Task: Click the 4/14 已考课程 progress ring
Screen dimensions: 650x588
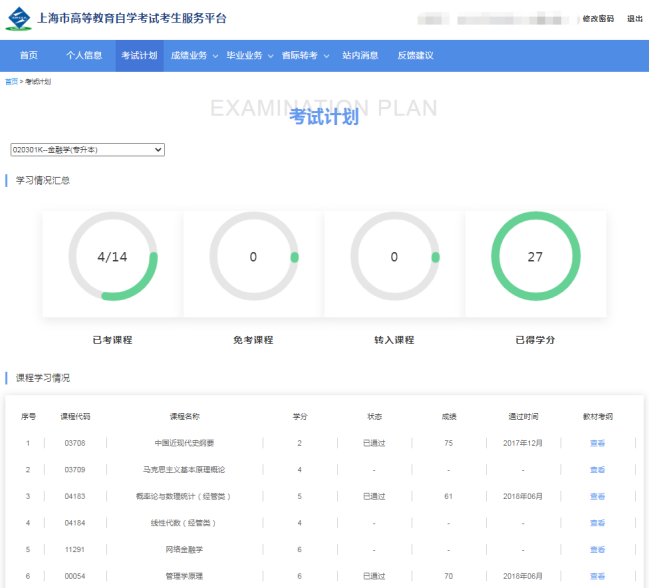Action: [112, 257]
